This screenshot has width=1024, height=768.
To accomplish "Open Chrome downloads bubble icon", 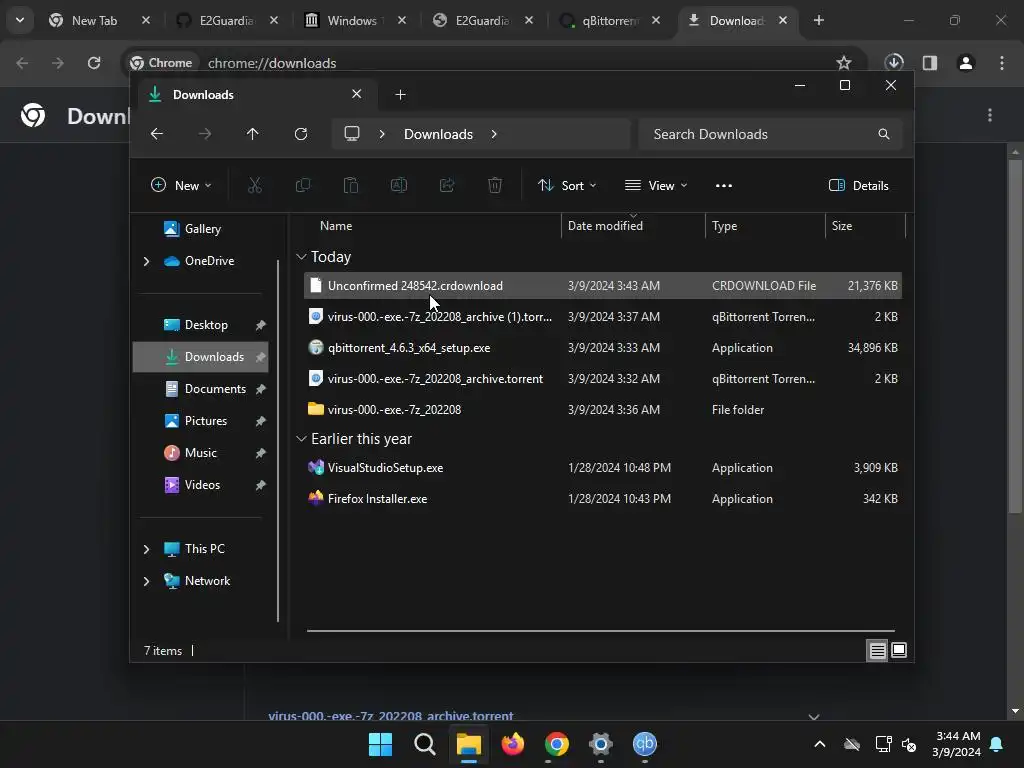I will pyautogui.click(x=894, y=63).
